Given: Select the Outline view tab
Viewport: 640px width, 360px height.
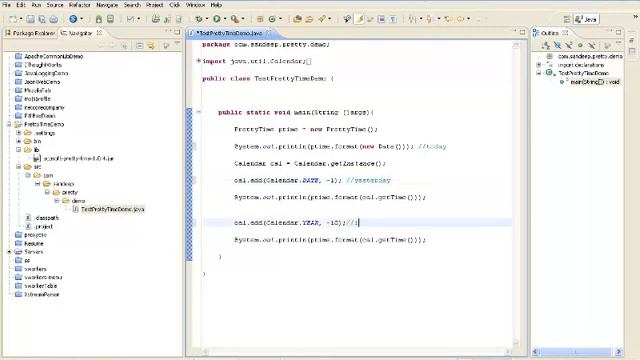Looking at the screenshot, I should [x=550, y=33].
